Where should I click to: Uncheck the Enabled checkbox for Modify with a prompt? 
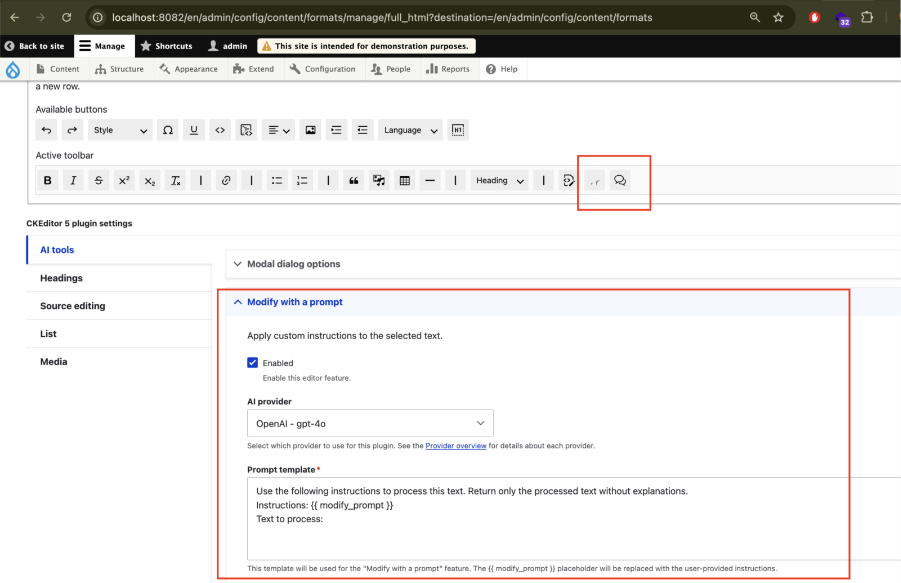tap(253, 363)
